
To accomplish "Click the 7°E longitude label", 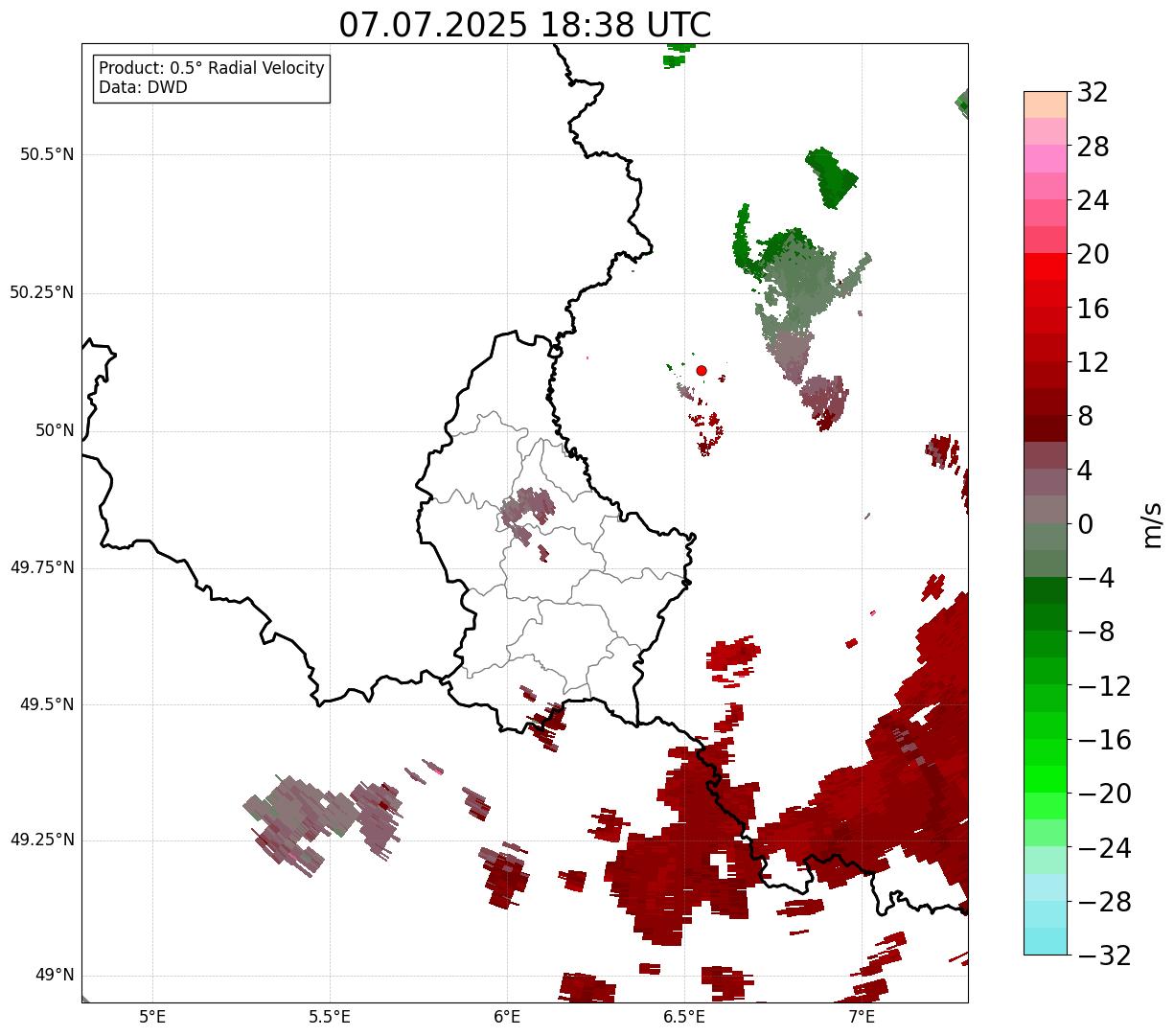I will point(862,1017).
